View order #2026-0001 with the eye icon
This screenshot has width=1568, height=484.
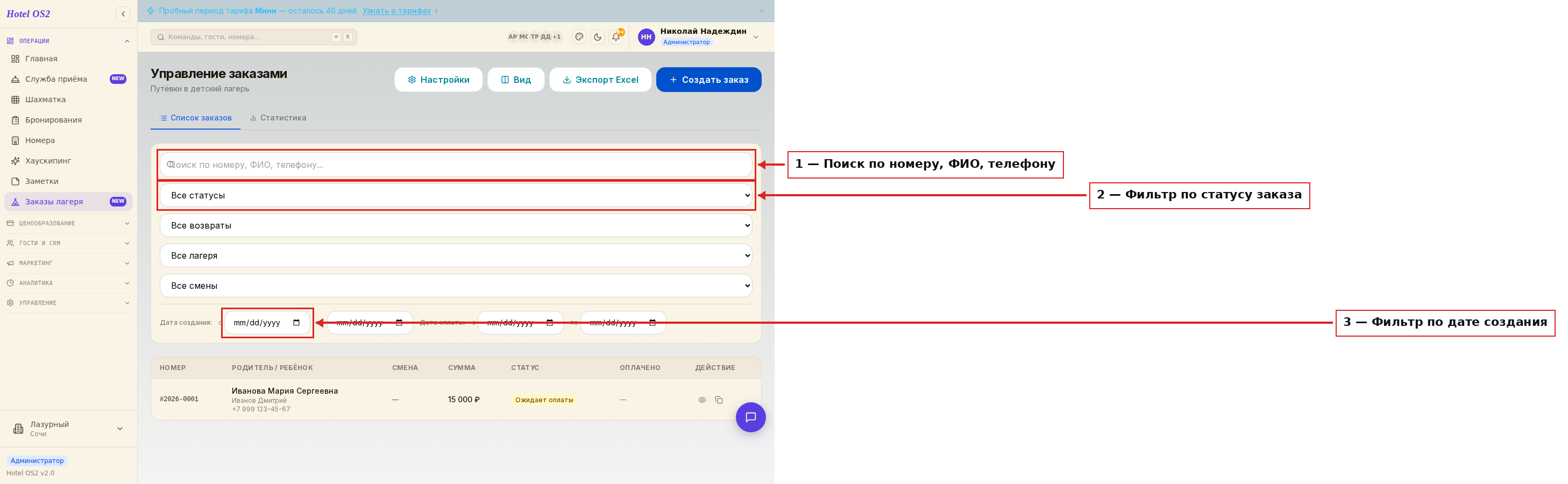click(x=702, y=400)
